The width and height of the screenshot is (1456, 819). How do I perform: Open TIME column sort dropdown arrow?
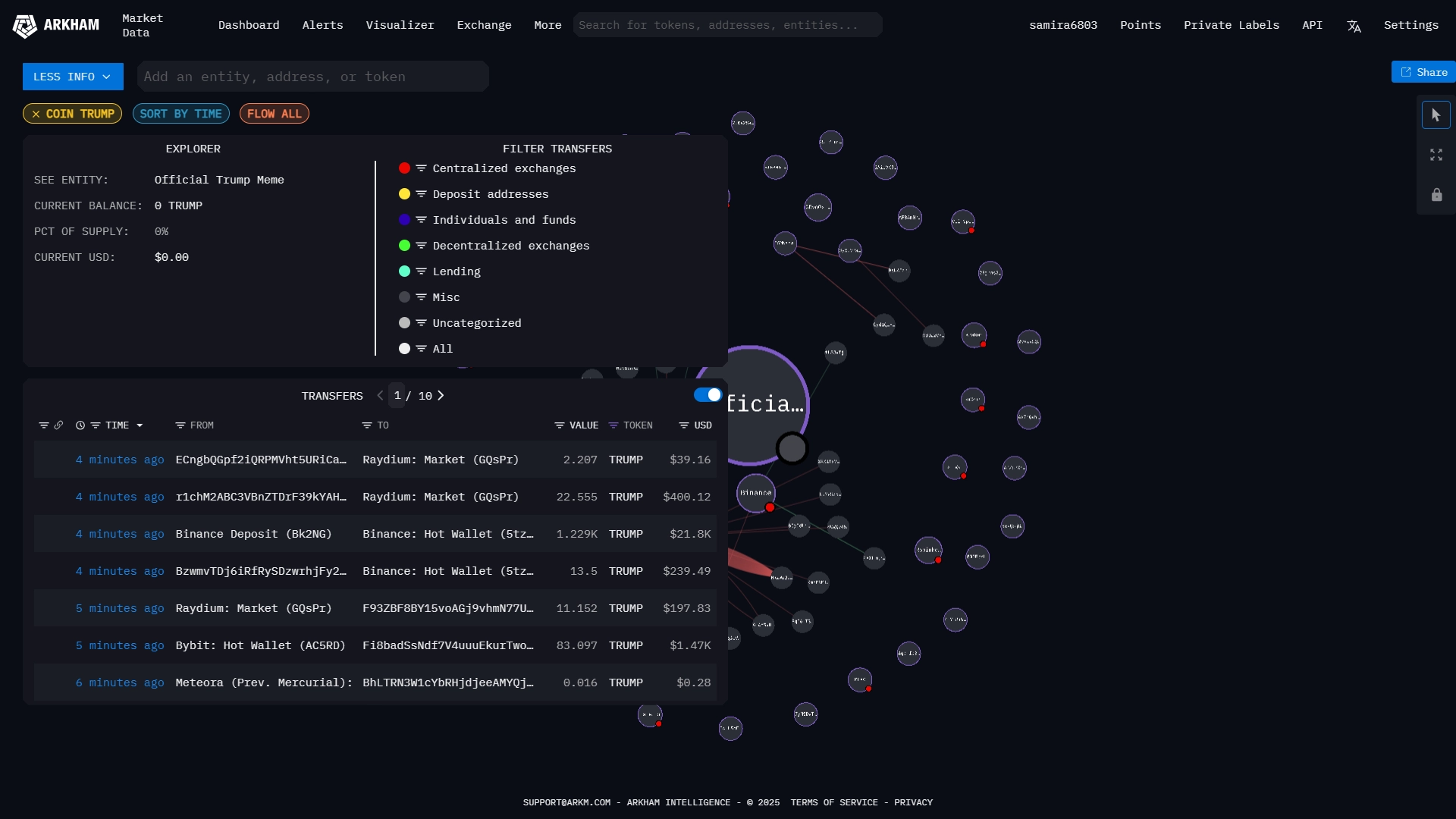coord(140,426)
